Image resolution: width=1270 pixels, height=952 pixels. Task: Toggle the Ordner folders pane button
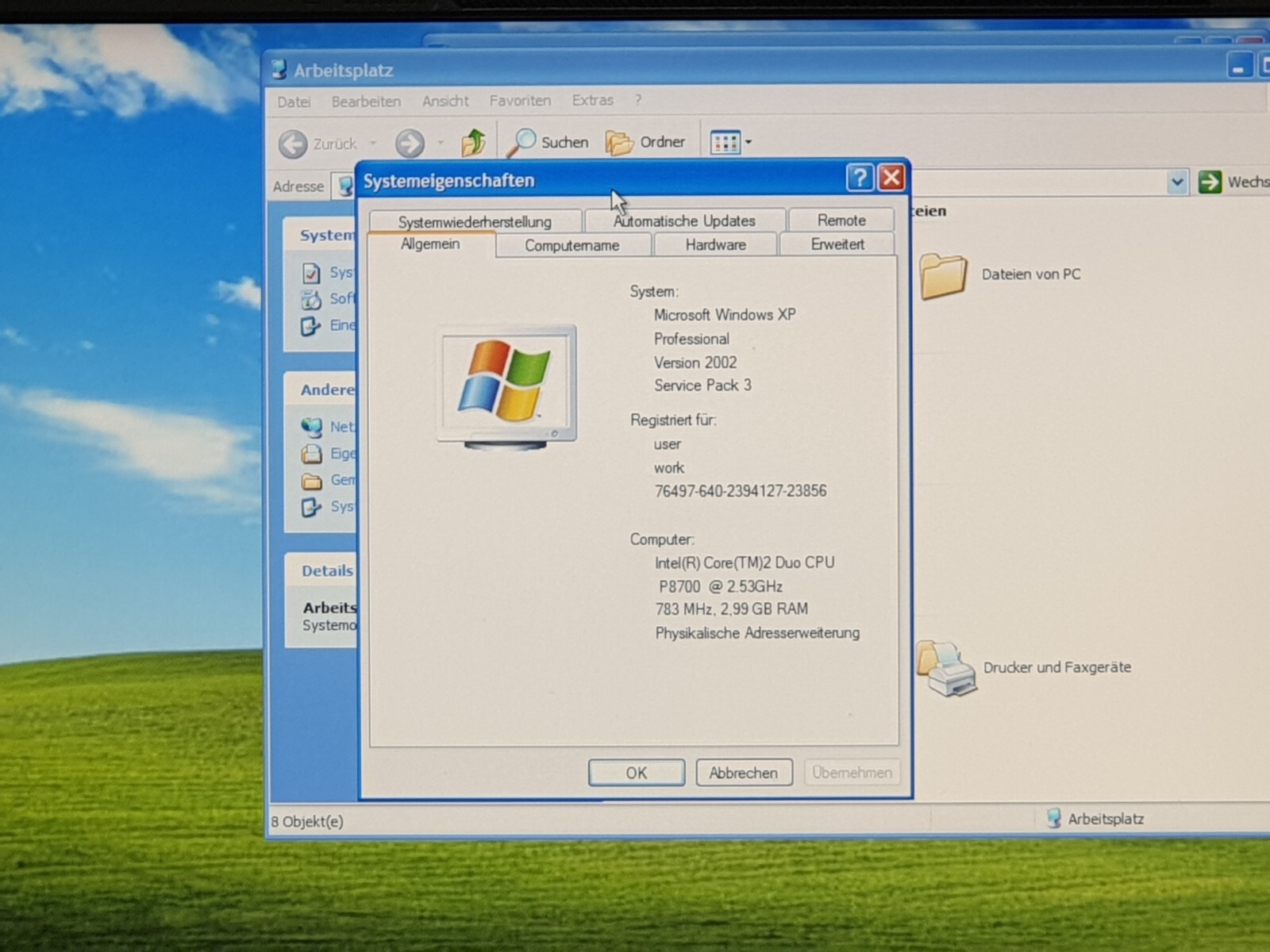click(645, 142)
